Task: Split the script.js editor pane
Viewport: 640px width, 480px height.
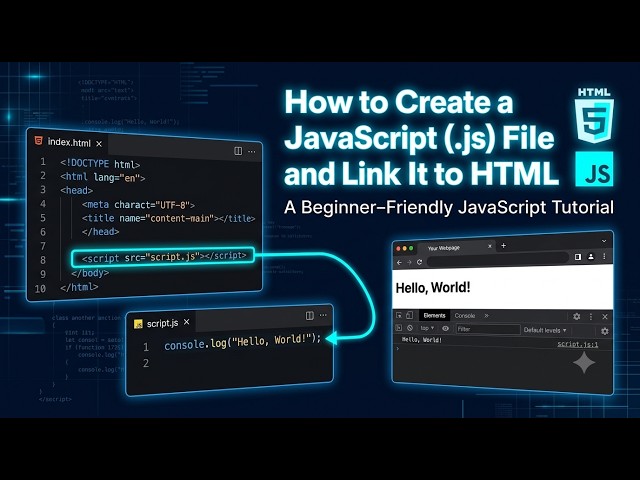Action: (310, 316)
